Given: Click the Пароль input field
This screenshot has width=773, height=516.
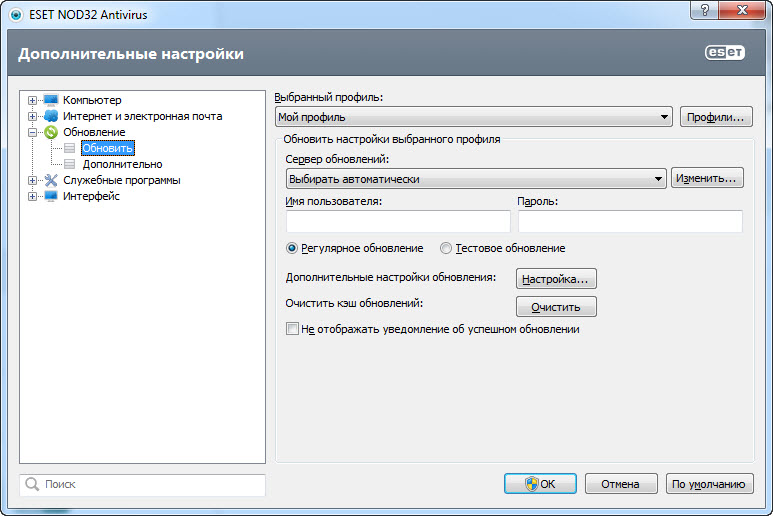Looking at the screenshot, I should 630,221.
